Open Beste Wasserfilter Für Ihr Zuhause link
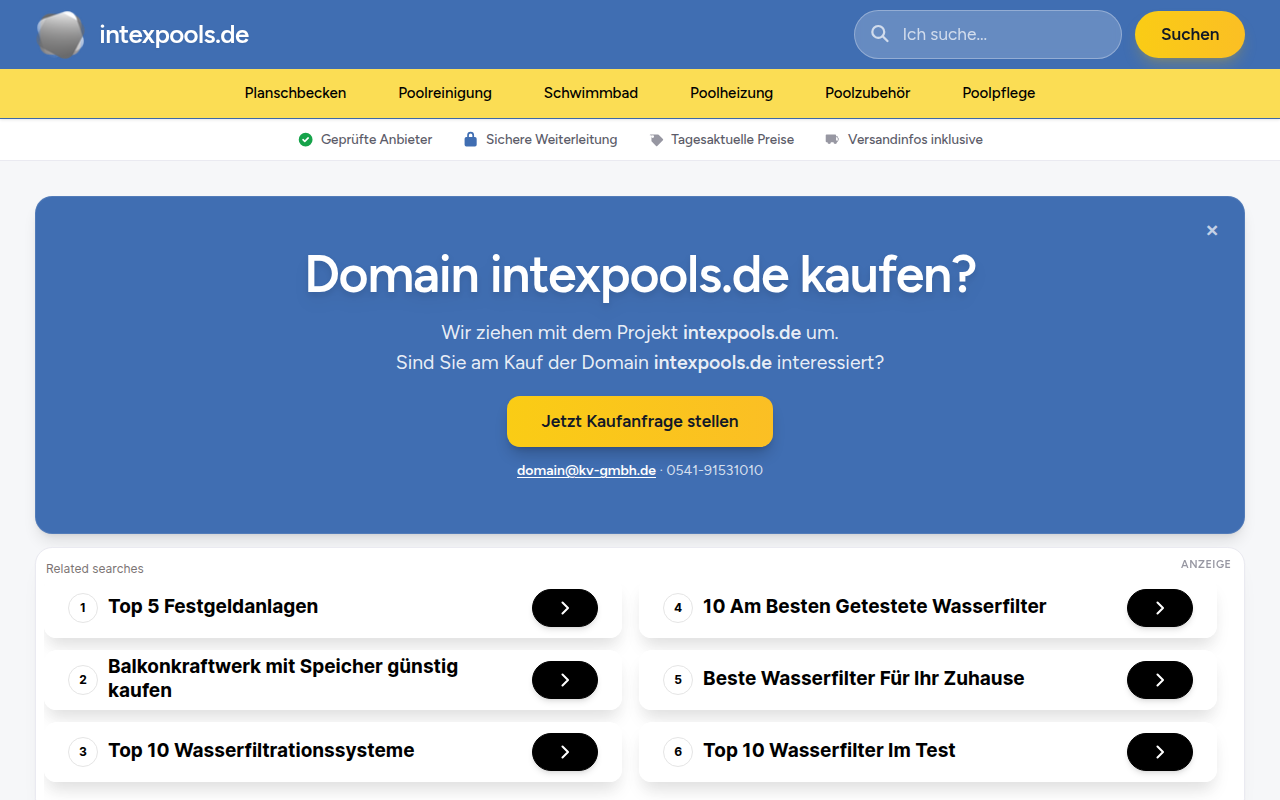1280x800 pixels. [x=864, y=679]
